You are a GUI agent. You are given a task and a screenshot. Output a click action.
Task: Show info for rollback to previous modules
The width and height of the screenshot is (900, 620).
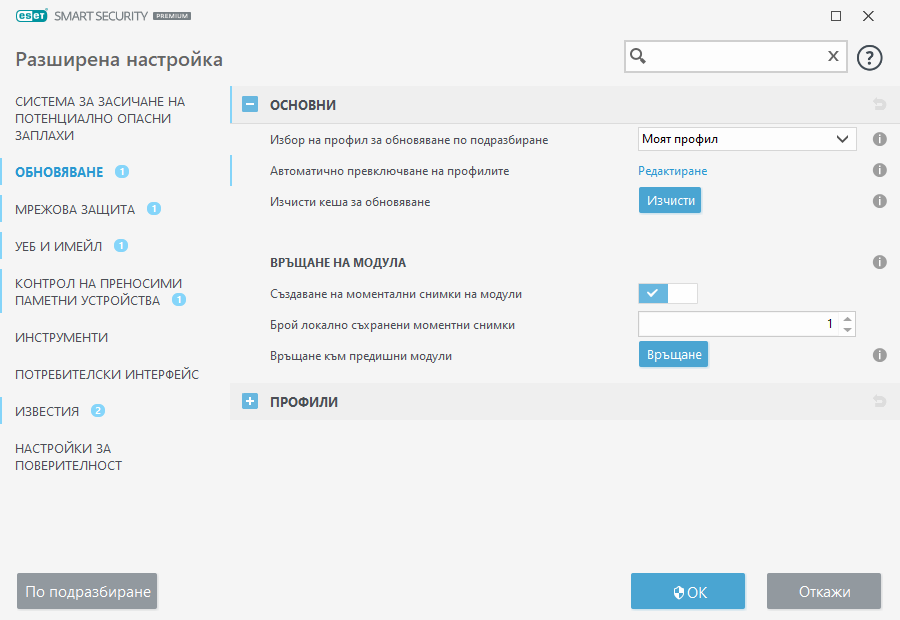tap(879, 355)
